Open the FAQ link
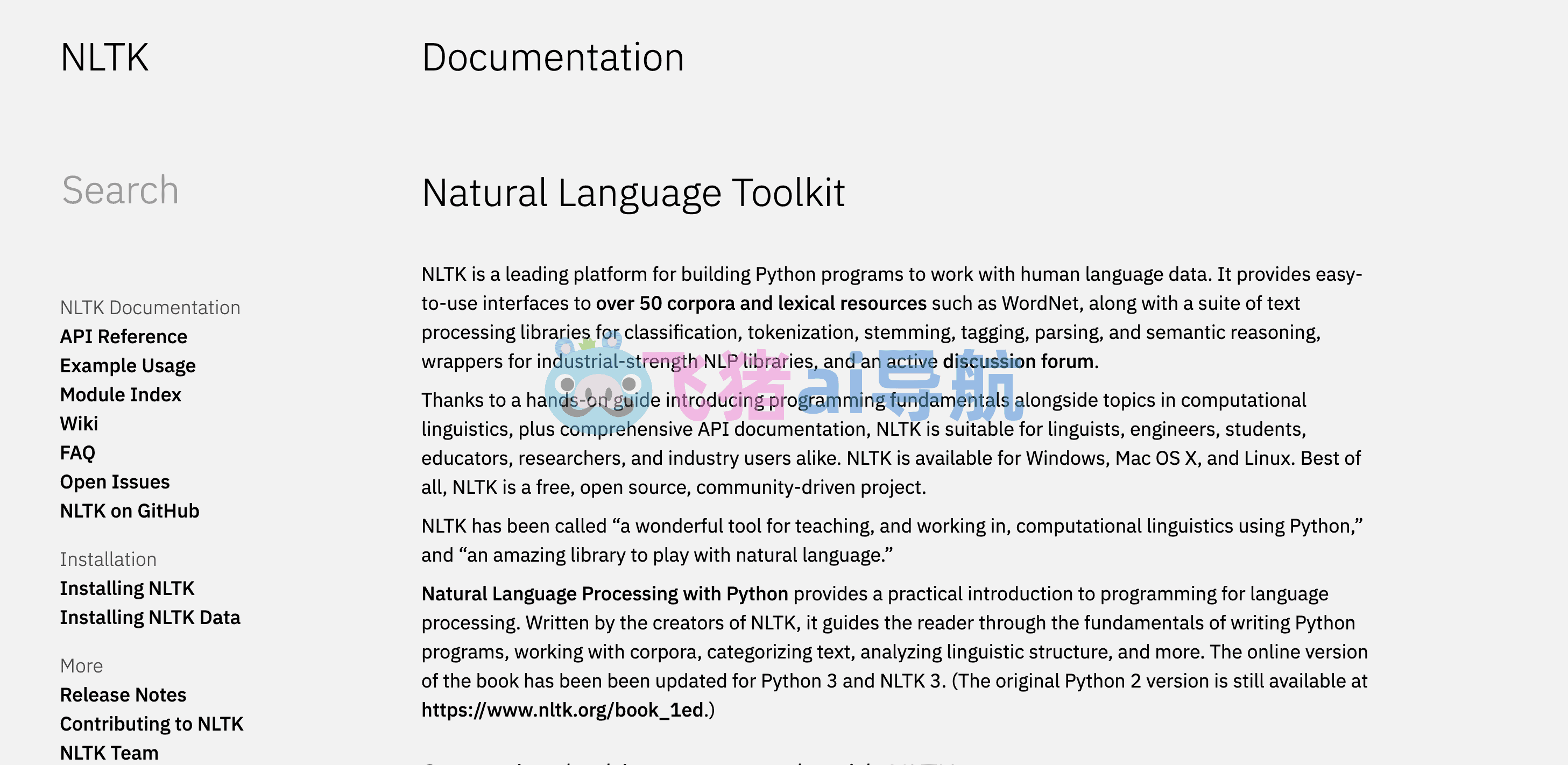1568x765 pixels. 78,453
